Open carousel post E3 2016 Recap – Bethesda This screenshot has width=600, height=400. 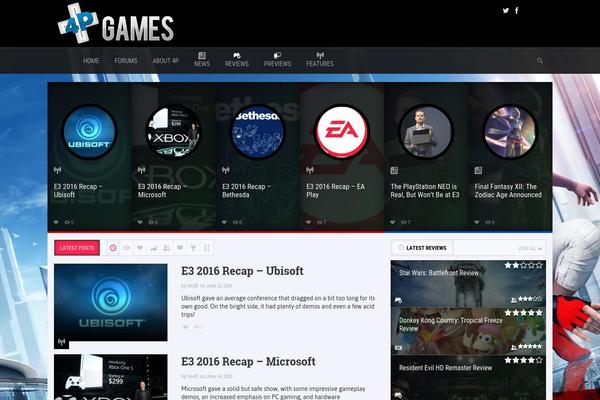pyautogui.click(x=246, y=191)
